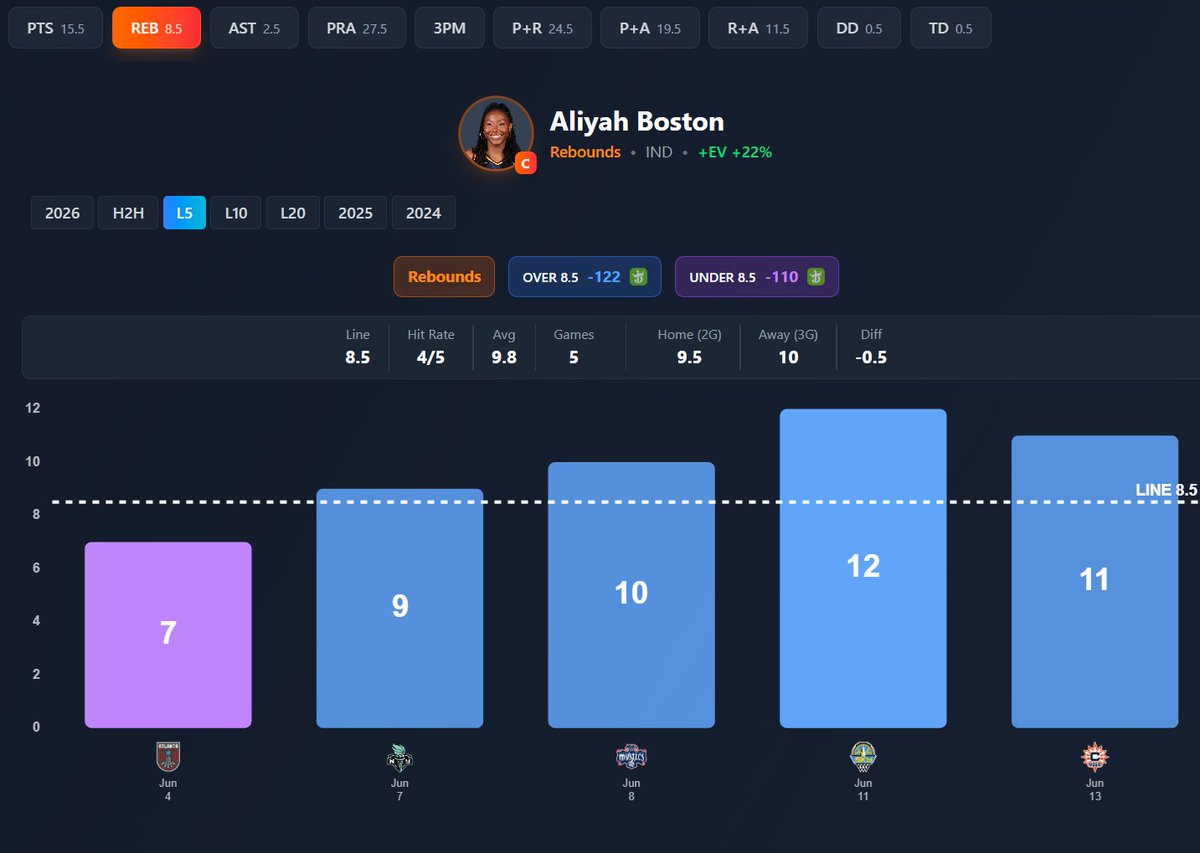Click the Jun 13 bar showing 11

tap(1094, 582)
